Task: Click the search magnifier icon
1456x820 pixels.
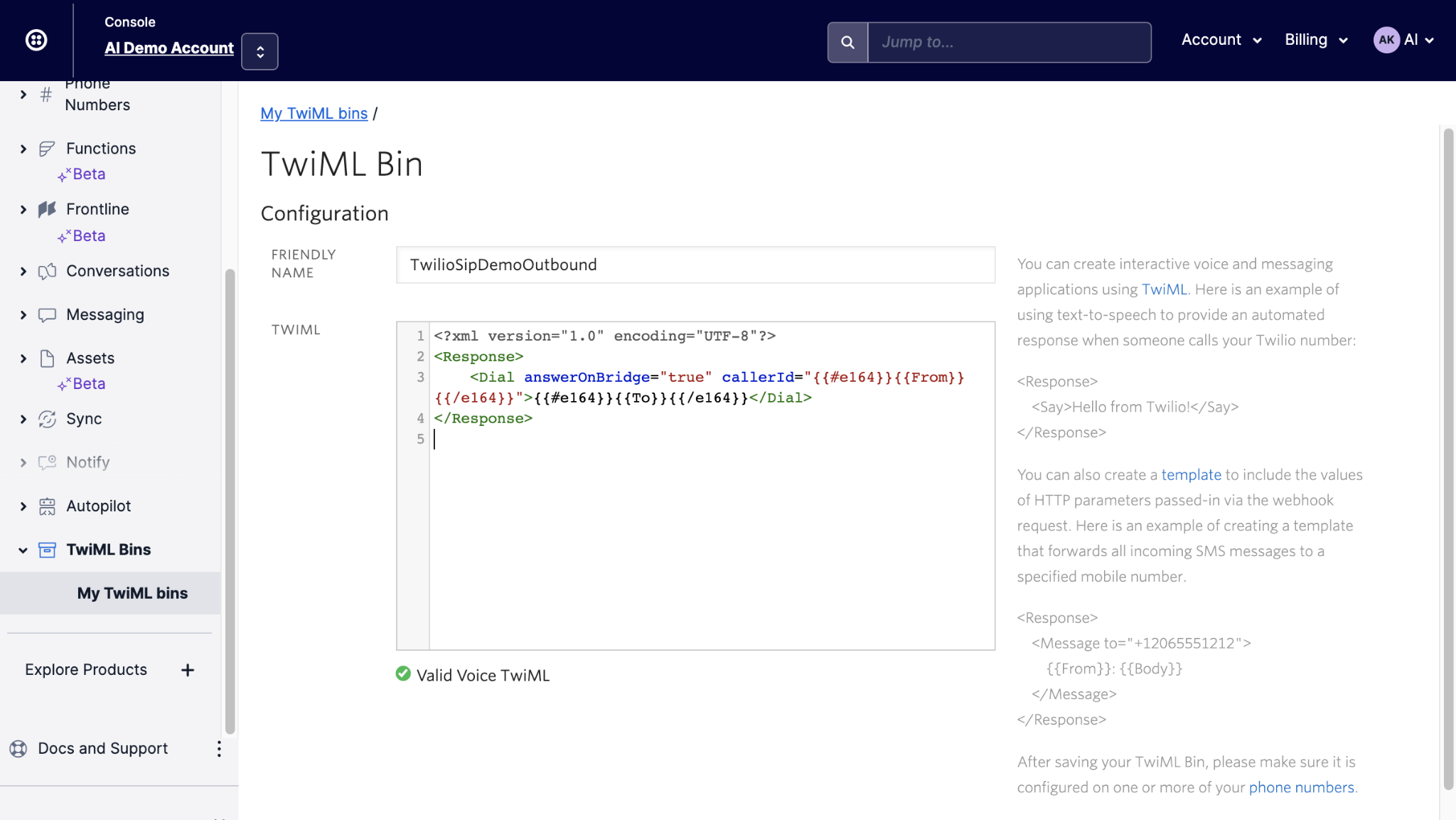Action: [847, 42]
